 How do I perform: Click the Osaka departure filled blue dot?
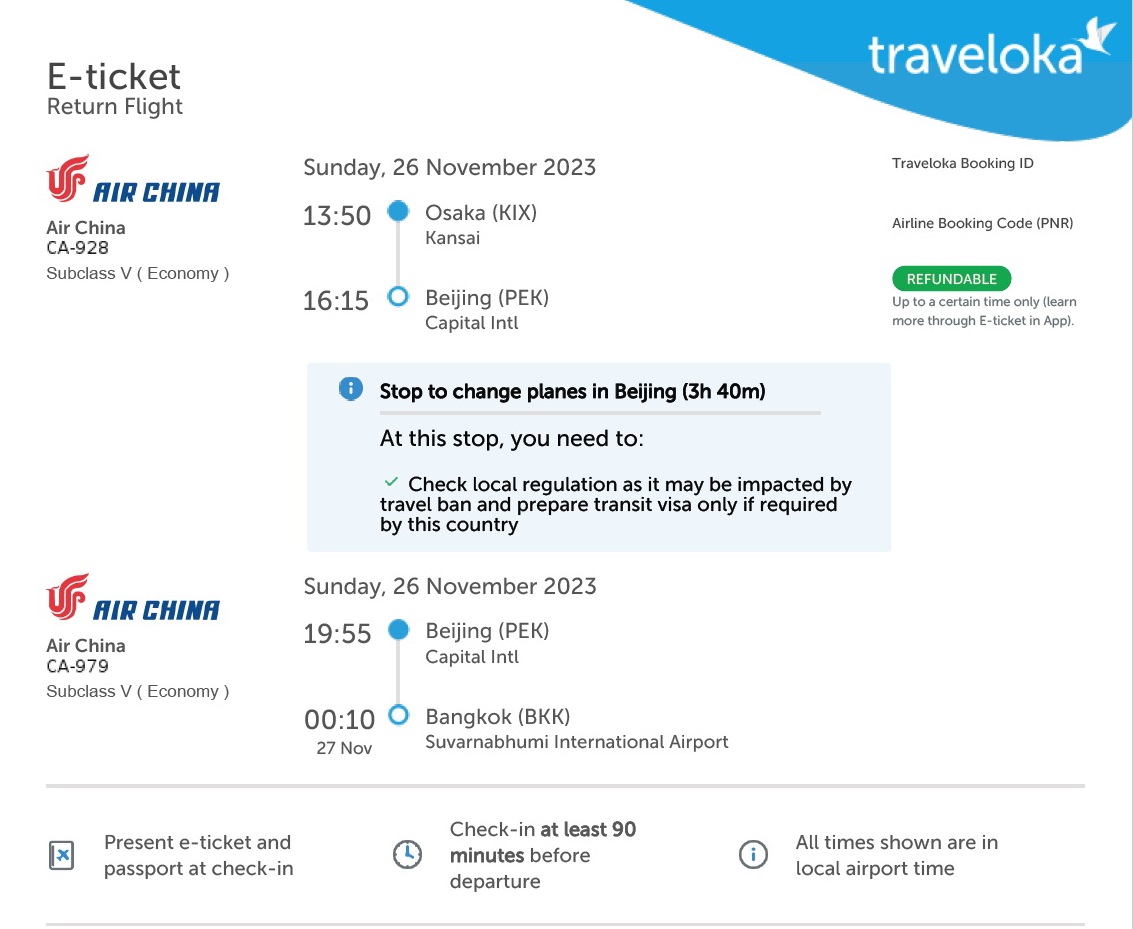tap(398, 211)
